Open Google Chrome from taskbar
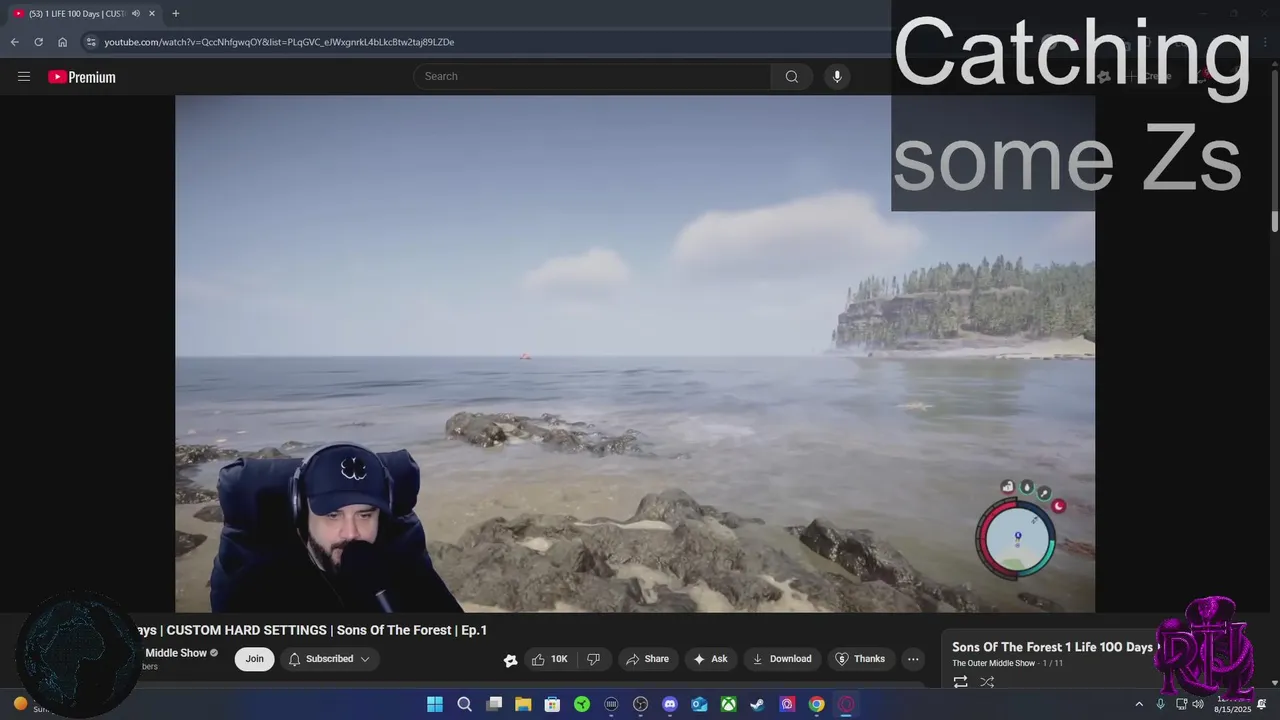Viewport: 1280px width, 720px height. click(817, 704)
